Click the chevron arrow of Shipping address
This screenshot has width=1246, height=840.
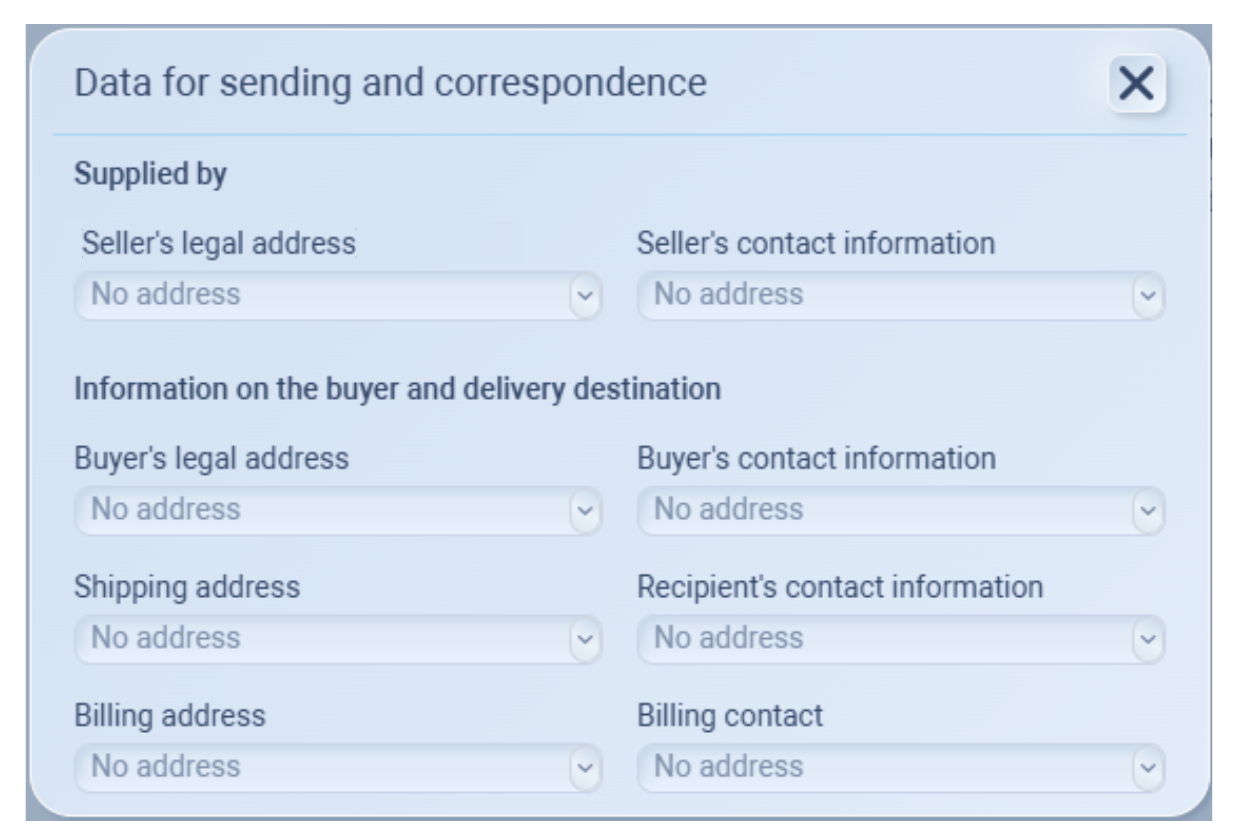586,640
